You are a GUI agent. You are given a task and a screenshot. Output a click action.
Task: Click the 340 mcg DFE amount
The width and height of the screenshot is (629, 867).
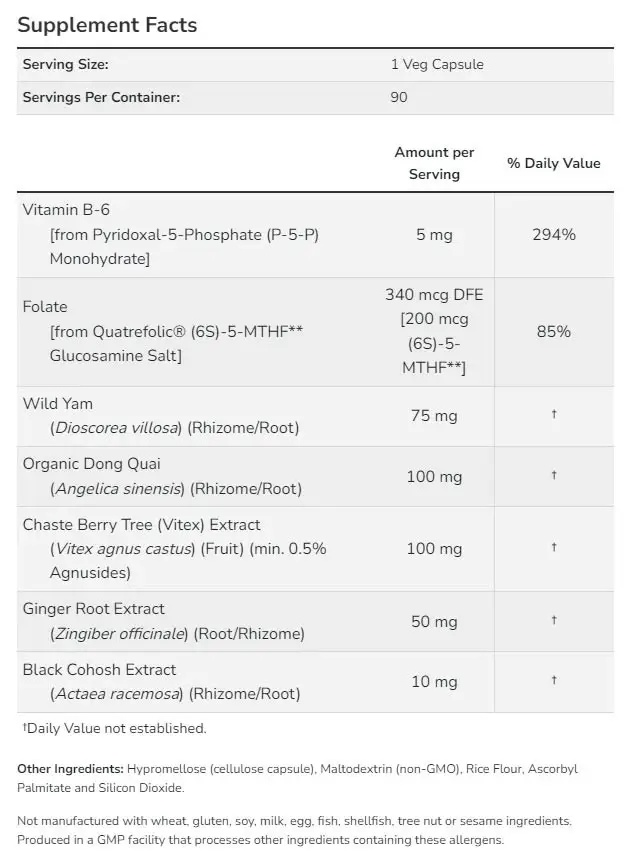point(434,294)
